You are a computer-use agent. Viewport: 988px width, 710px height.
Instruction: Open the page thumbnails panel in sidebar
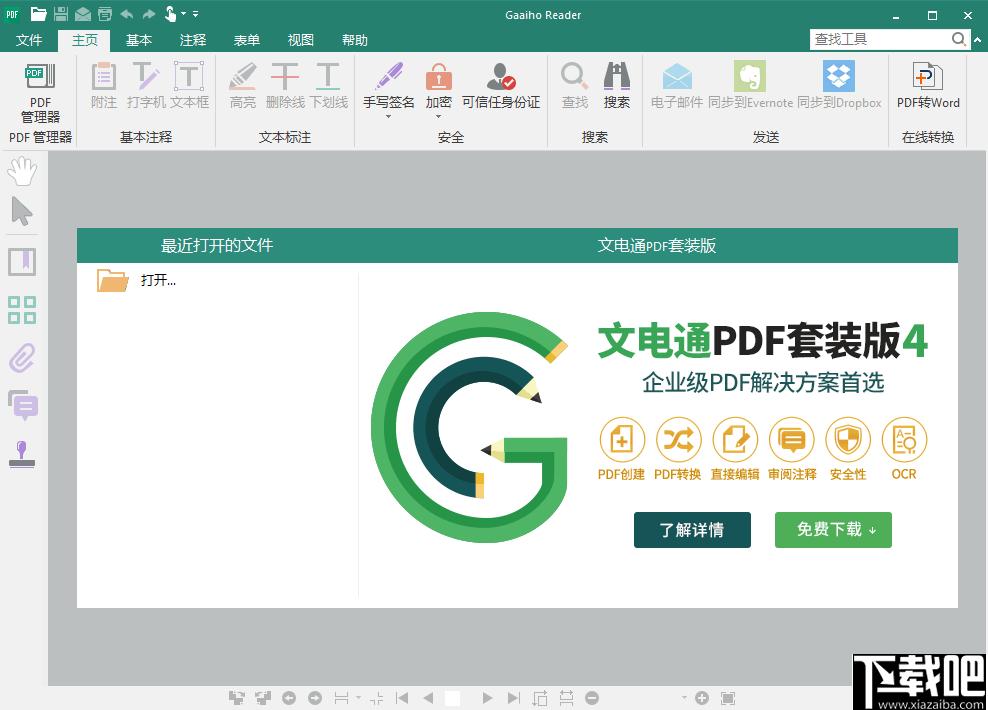coord(22,310)
